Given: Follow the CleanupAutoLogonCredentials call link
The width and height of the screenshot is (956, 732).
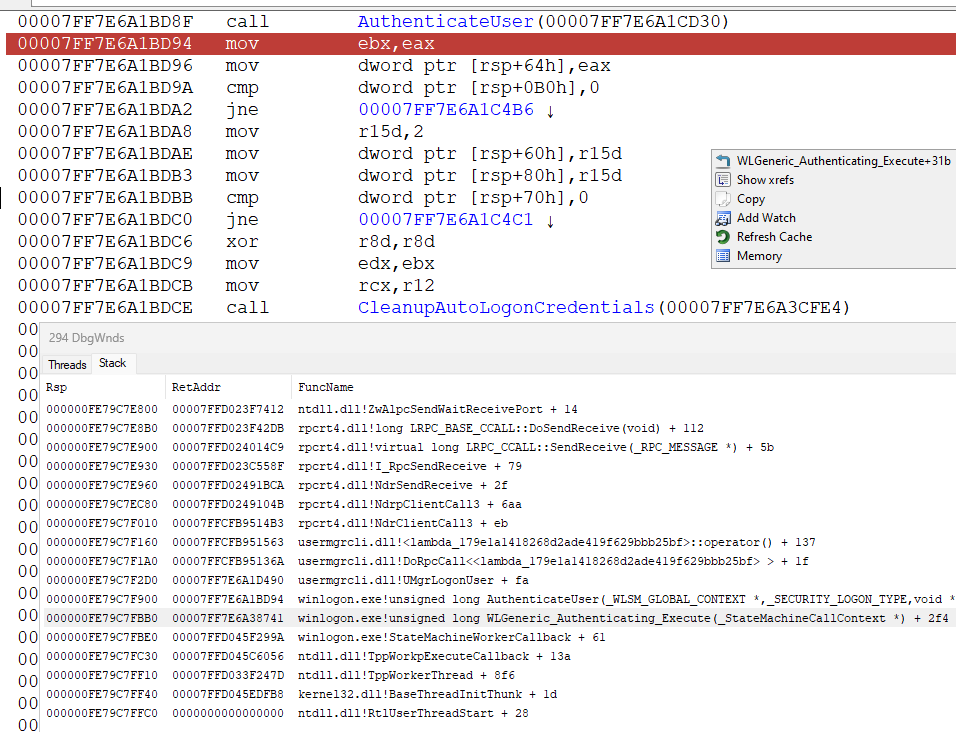Looking at the screenshot, I should (x=506, y=307).
